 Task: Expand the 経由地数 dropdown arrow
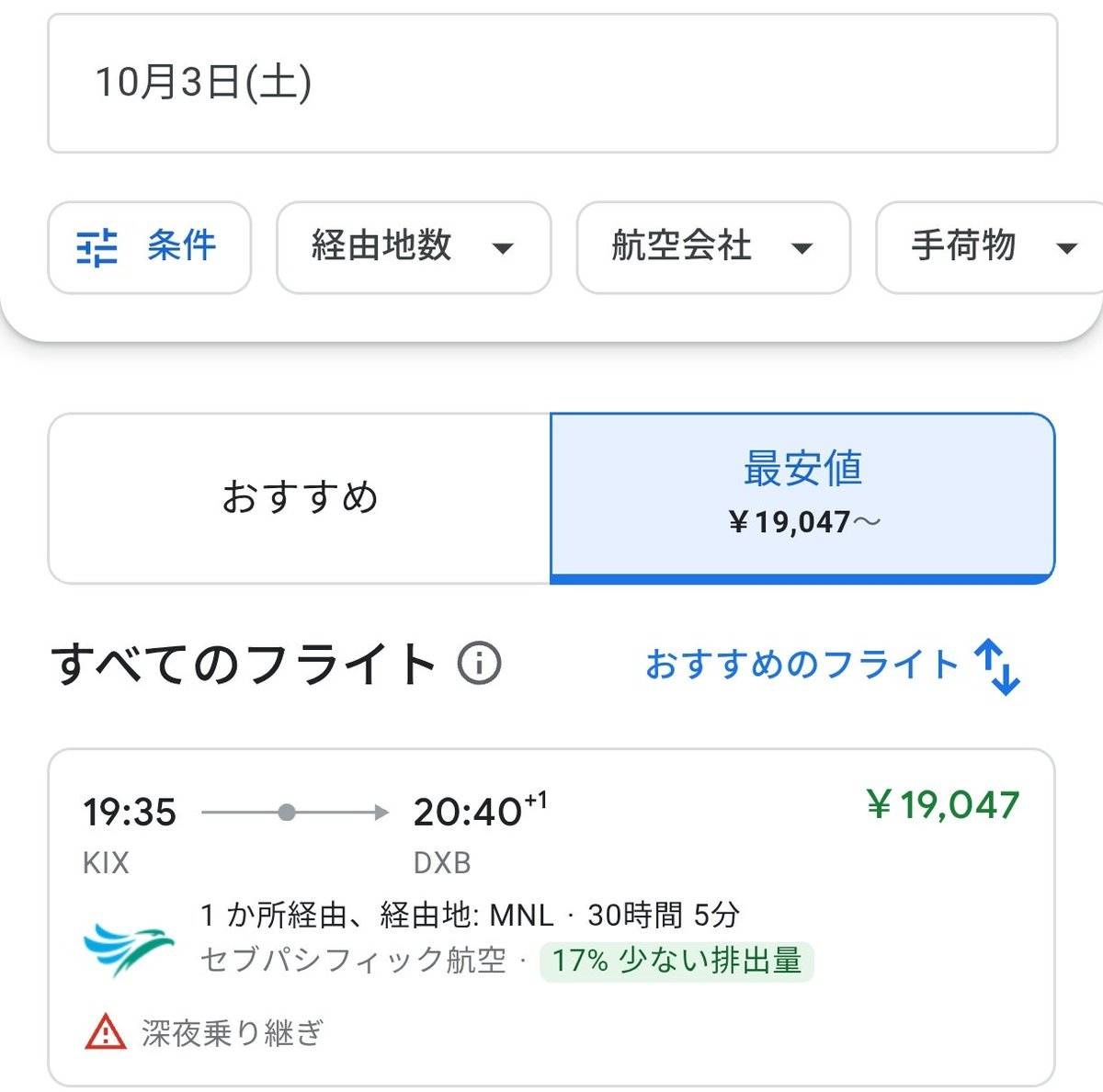tap(503, 248)
